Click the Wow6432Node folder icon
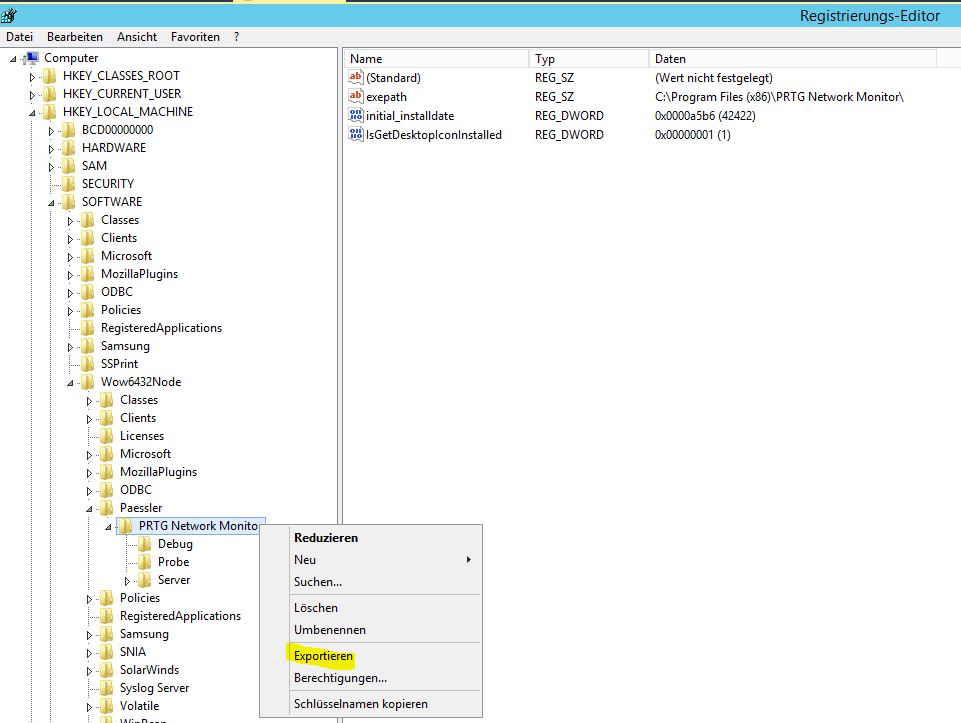The image size is (961, 723). click(x=88, y=382)
